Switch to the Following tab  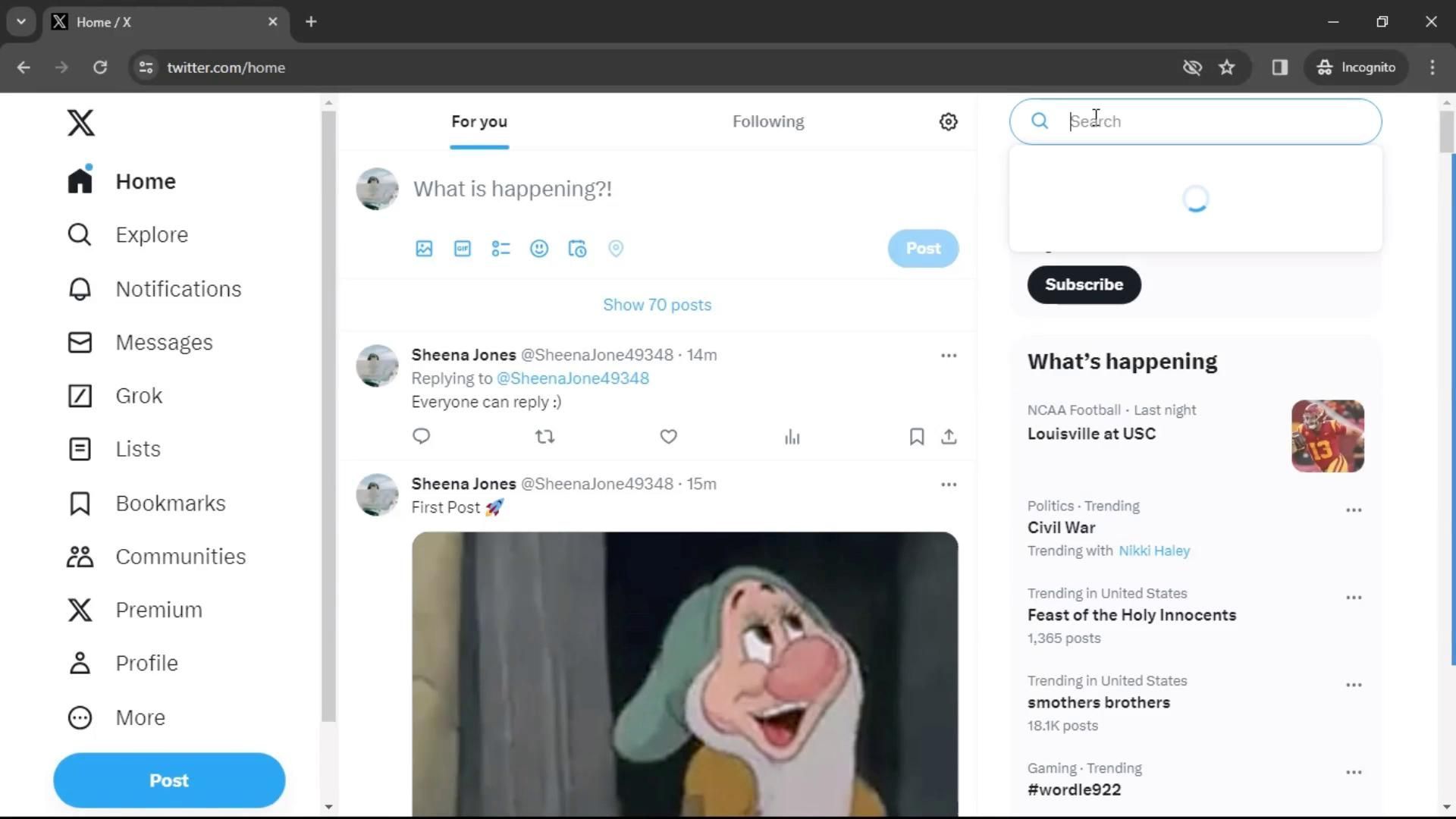(x=768, y=121)
